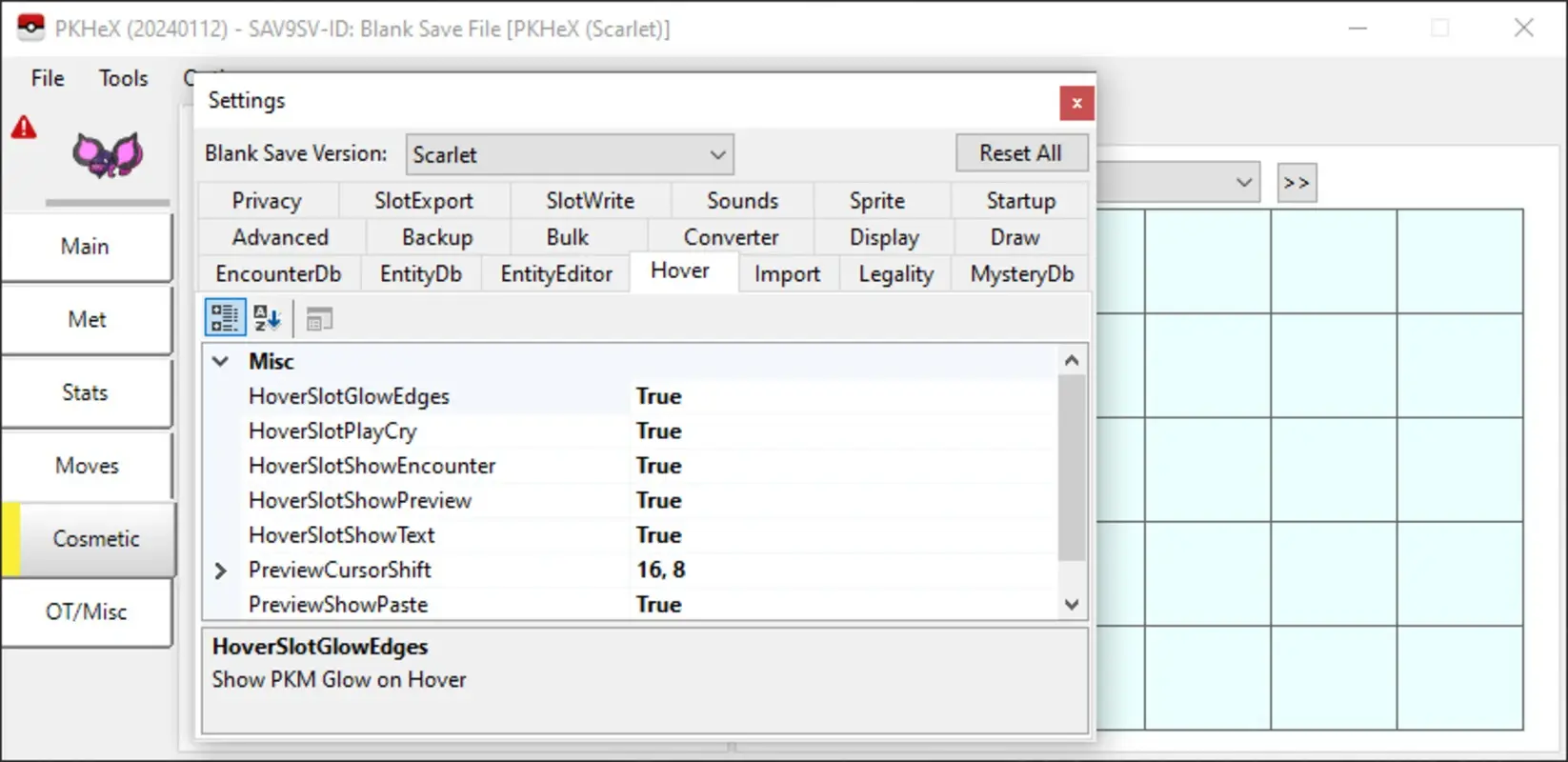
Task: Toggle the PreviewShowPaste value
Action: click(658, 605)
